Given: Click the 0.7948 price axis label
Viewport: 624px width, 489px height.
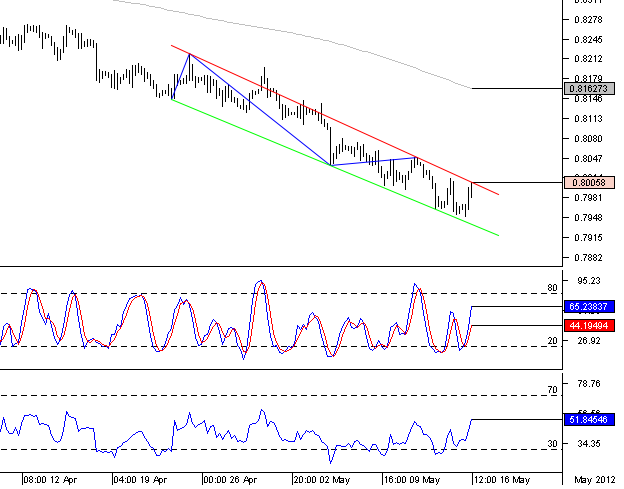Looking at the screenshot, I should (588, 218).
